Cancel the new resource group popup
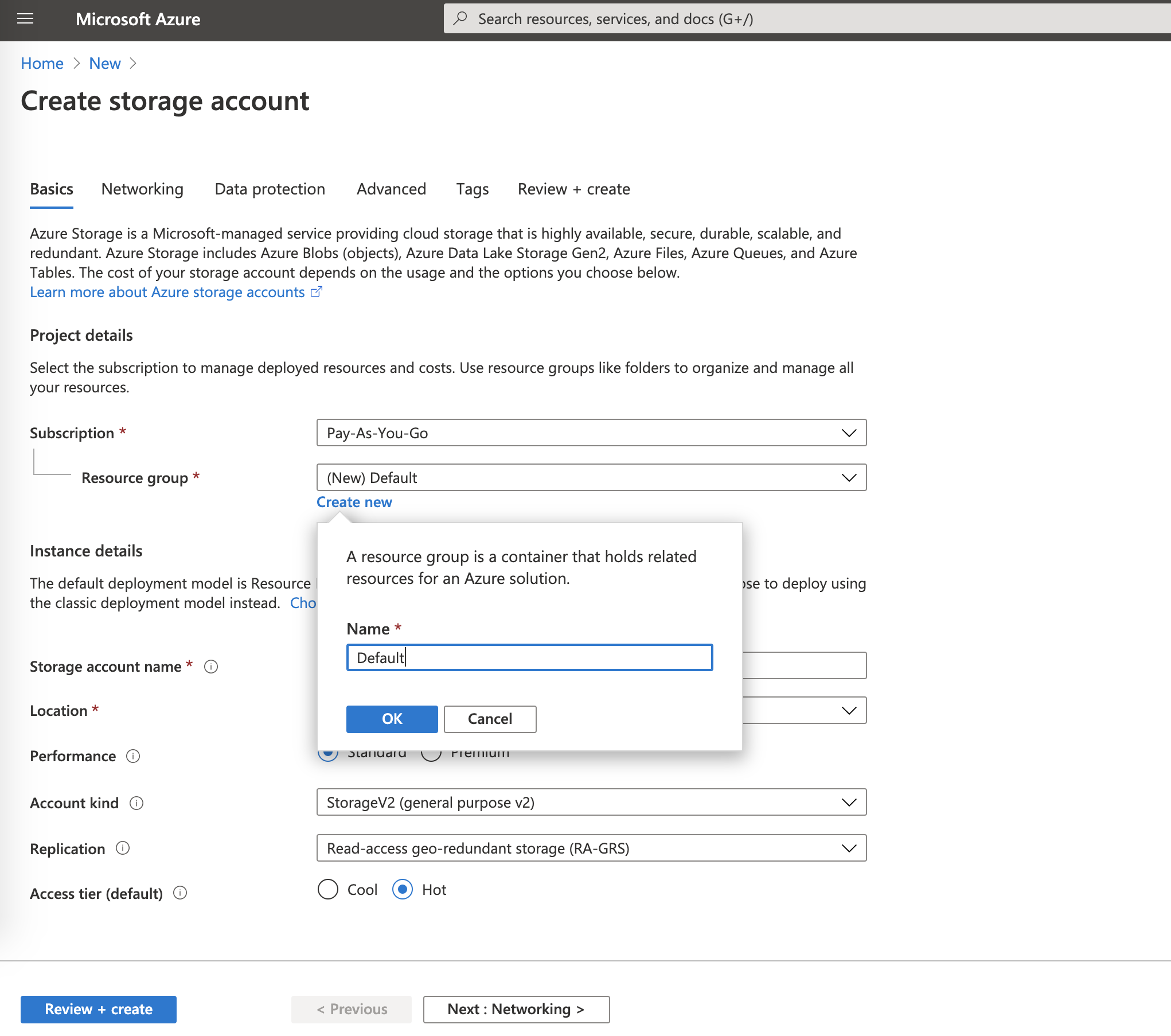The width and height of the screenshot is (1171, 1036). (490, 719)
